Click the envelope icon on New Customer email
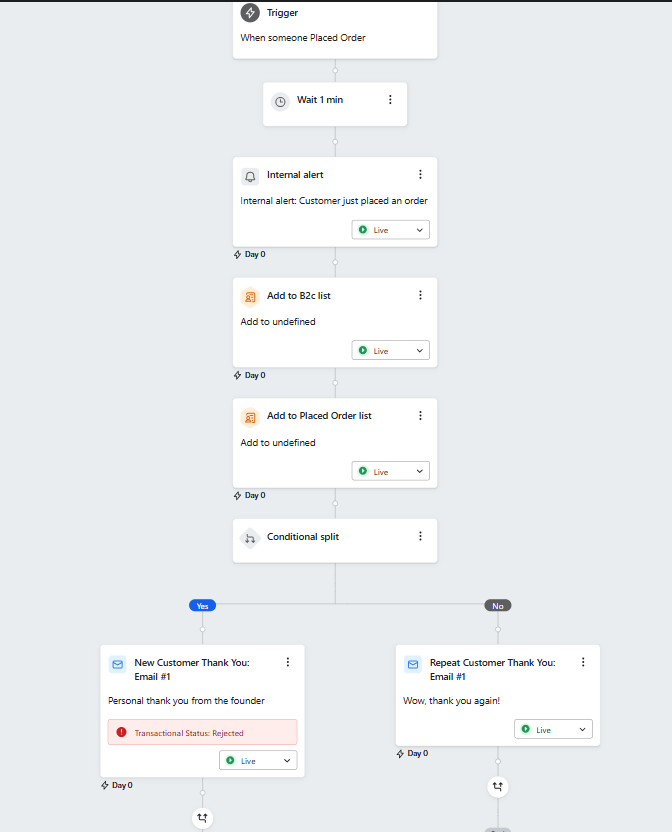The image size is (672, 832). pos(118,664)
